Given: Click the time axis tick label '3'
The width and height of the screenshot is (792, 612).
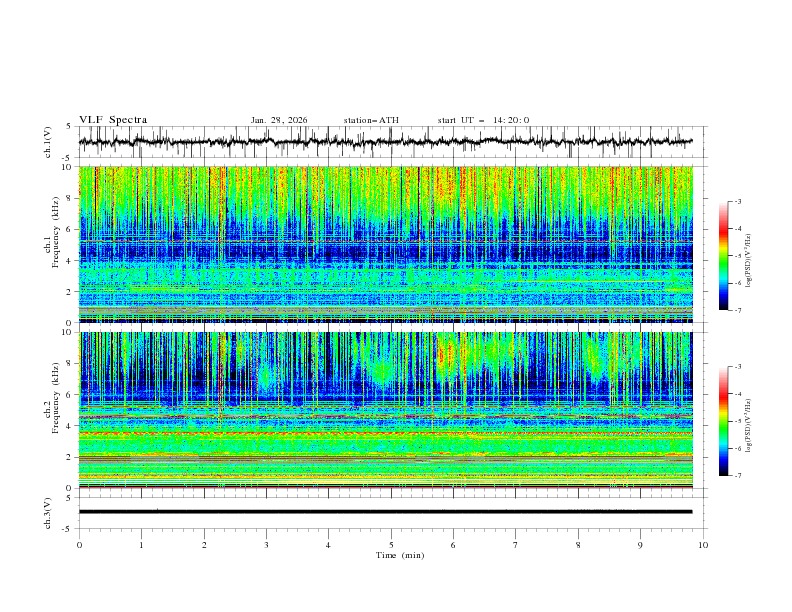Looking at the screenshot, I should point(266,545).
